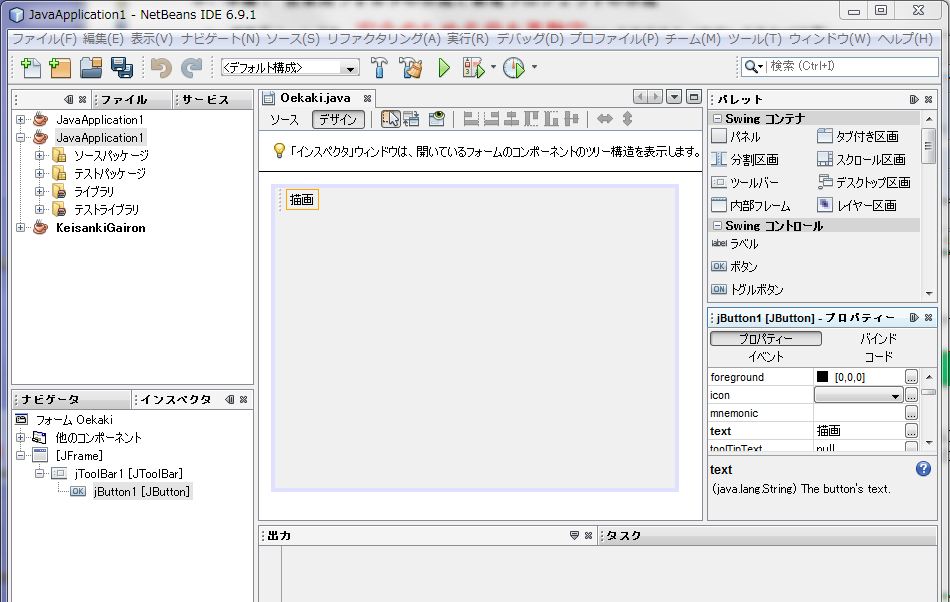Open the Refactoring (リファクタリング) menu
Screen dimensions: 950x602
[383, 39]
